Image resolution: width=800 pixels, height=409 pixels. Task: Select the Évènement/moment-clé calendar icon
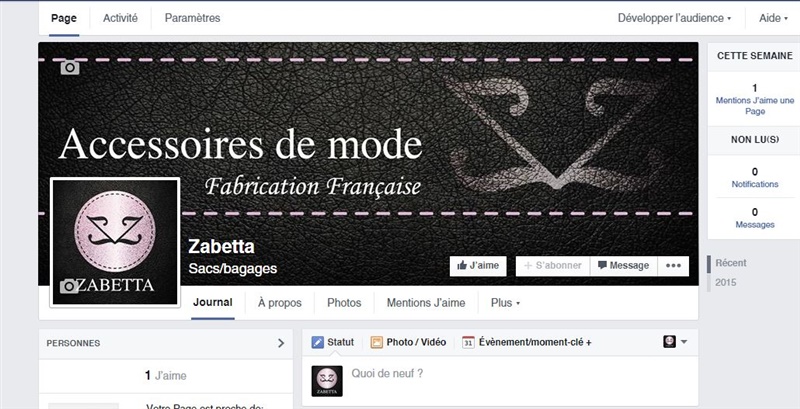[468, 342]
